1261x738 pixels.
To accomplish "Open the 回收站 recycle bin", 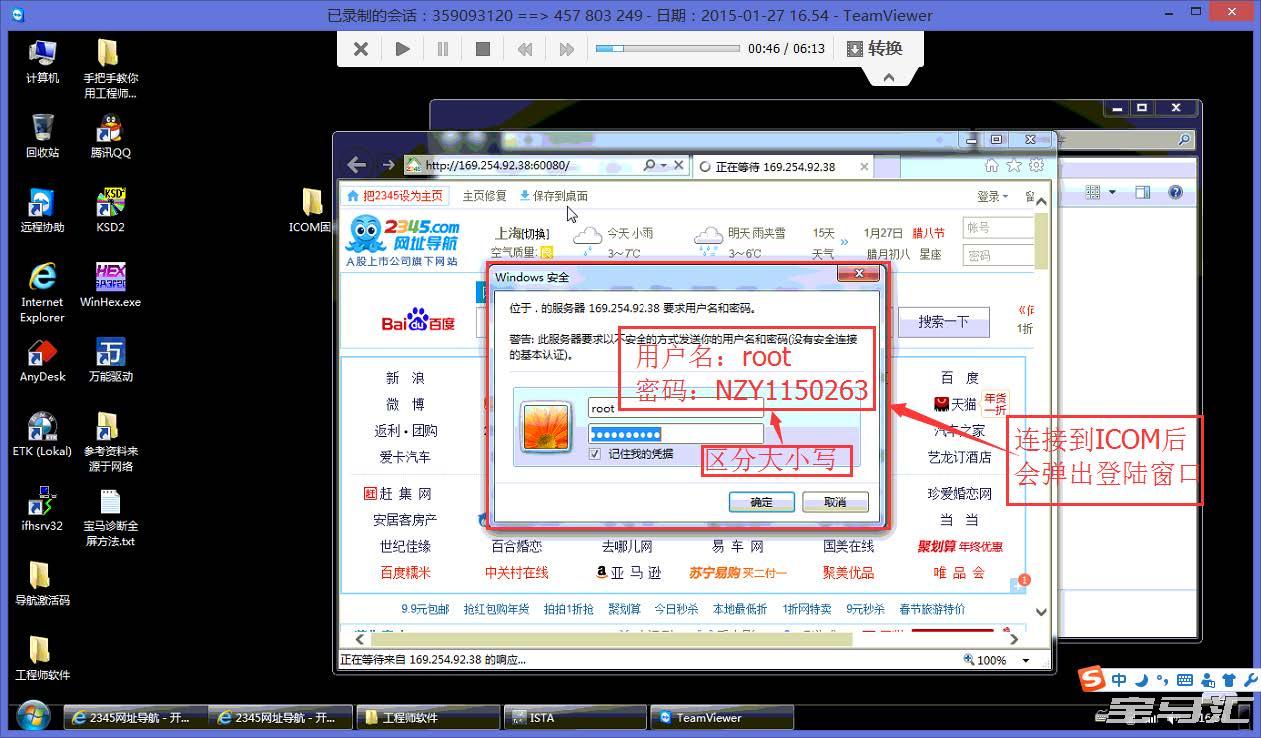I will tap(42, 136).
